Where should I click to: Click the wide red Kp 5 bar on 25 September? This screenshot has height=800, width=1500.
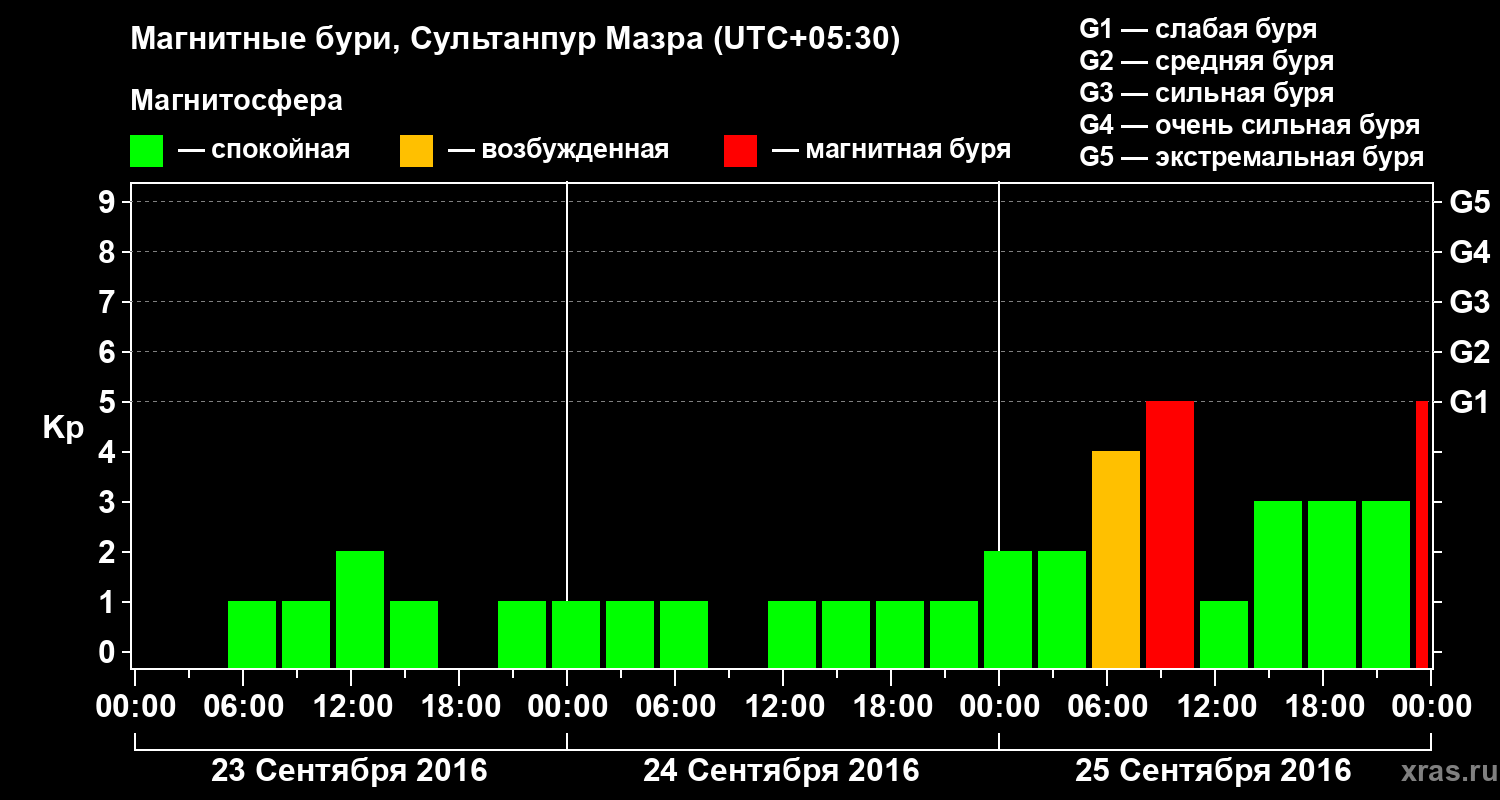[1170, 535]
